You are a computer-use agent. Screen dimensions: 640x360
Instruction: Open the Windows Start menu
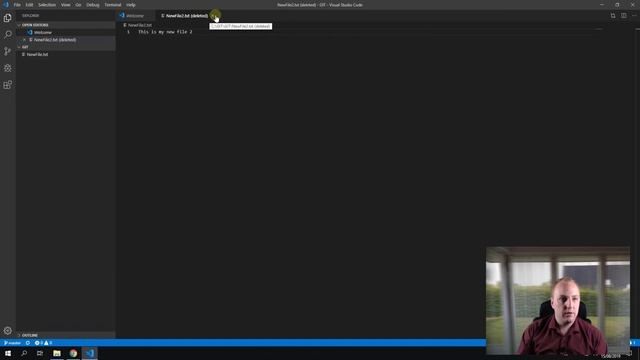(x=8, y=353)
